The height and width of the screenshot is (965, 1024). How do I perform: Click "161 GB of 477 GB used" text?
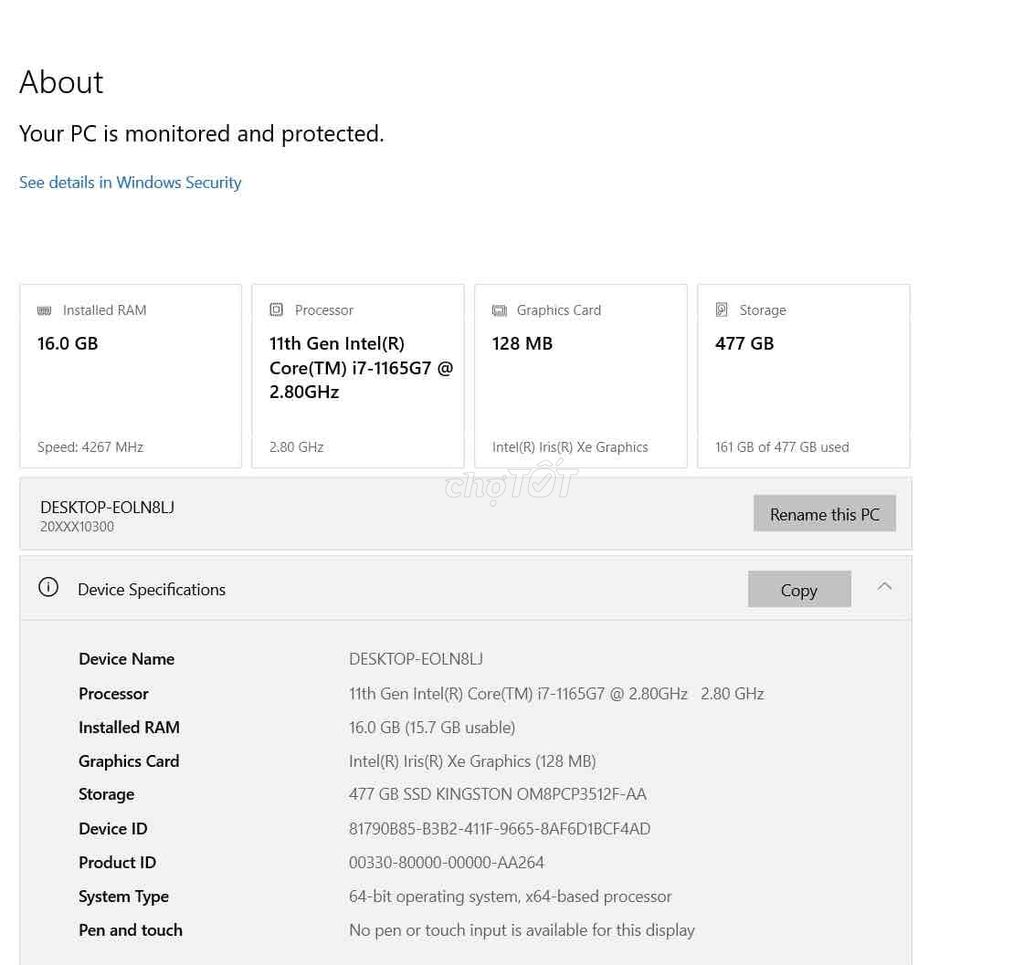pyautogui.click(x=782, y=447)
